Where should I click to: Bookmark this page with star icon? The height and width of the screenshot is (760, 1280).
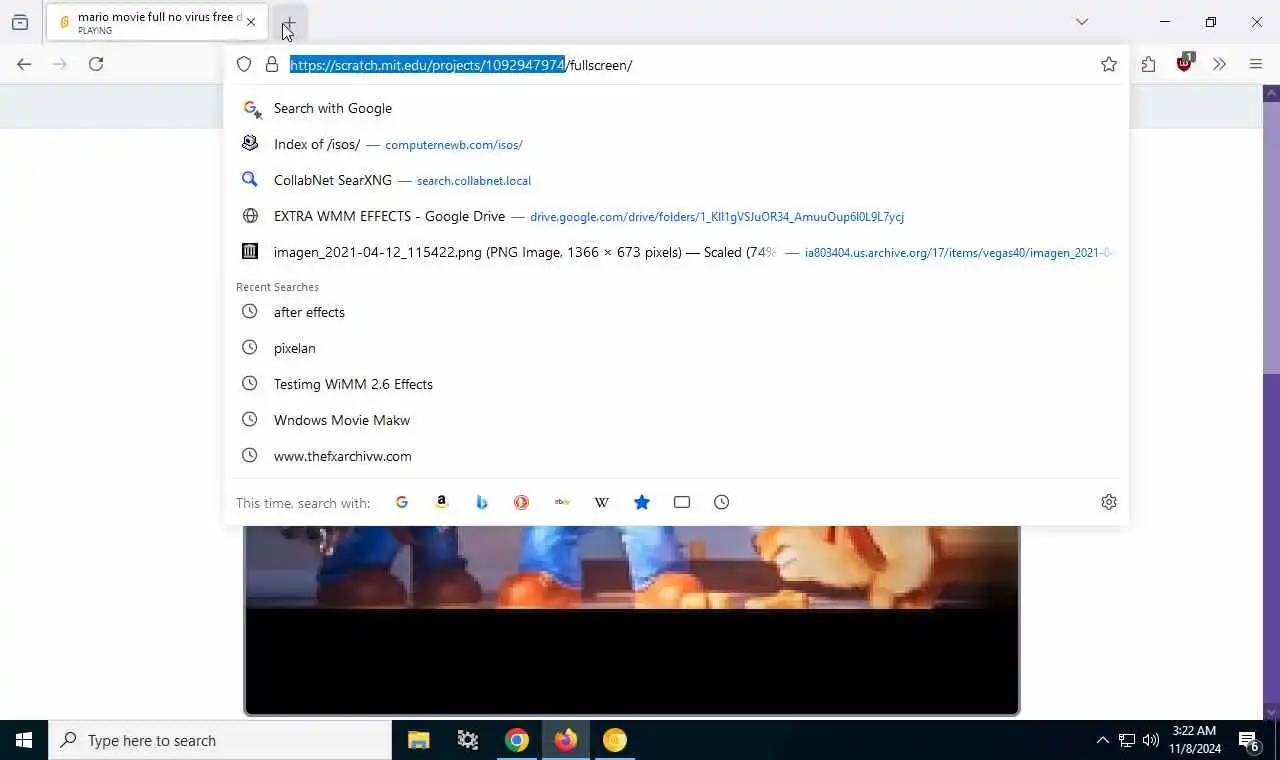(x=1109, y=64)
